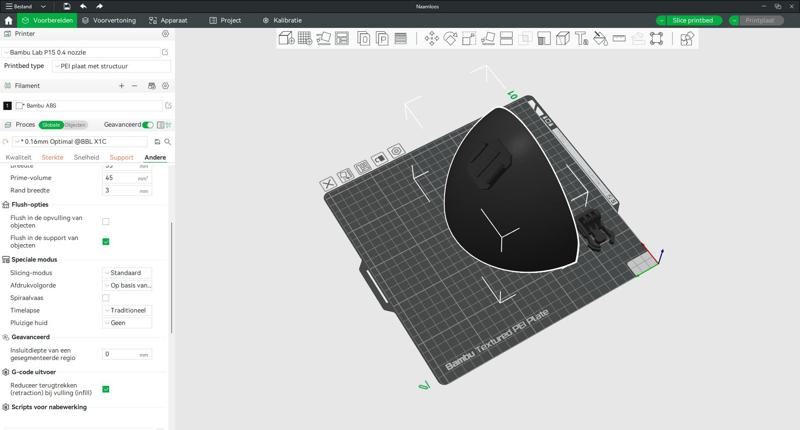The image size is (800, 430).
Task: Open the Snelheid settings tab
Action: tap(86, 158)
